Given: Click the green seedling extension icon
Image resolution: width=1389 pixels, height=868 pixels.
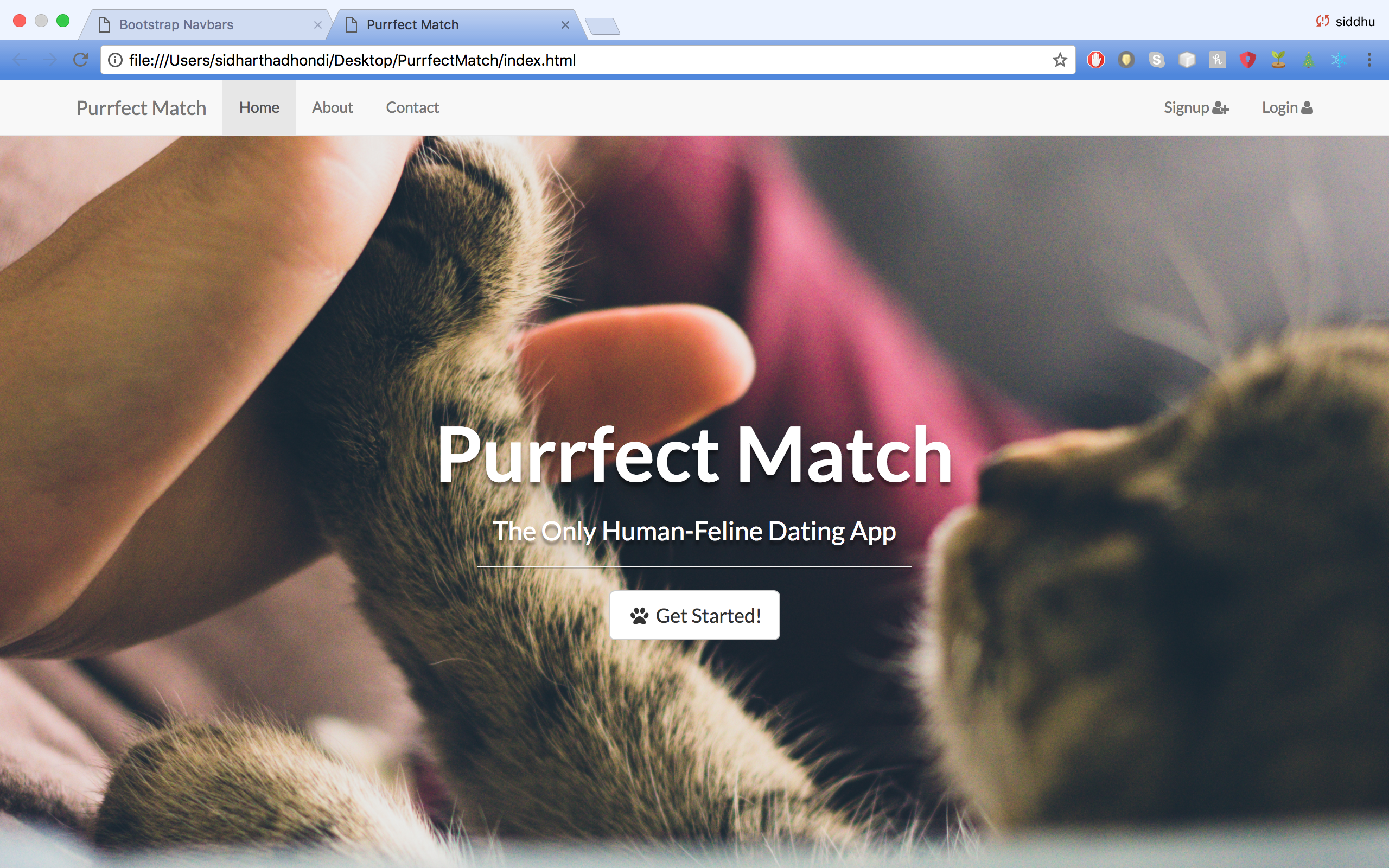Looking at the screenshot, I should tap(1278, 60).
